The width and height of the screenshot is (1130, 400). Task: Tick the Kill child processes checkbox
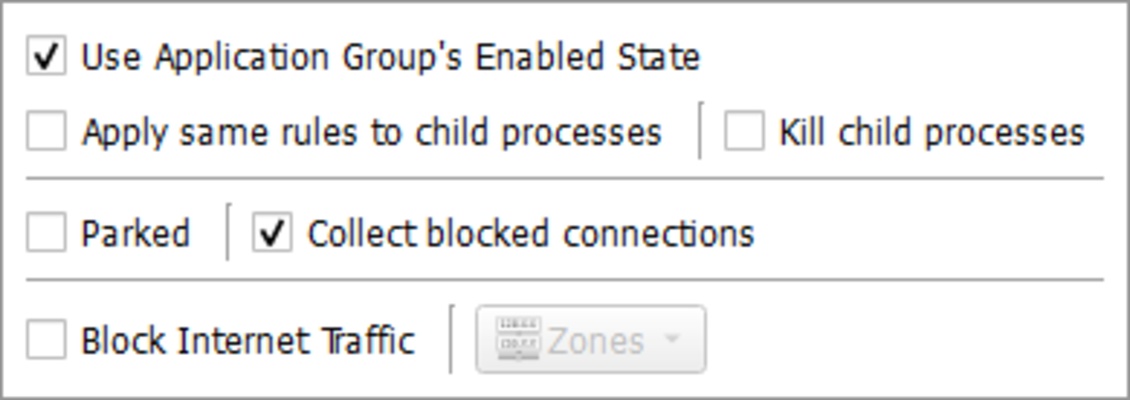tap(744, 132)
